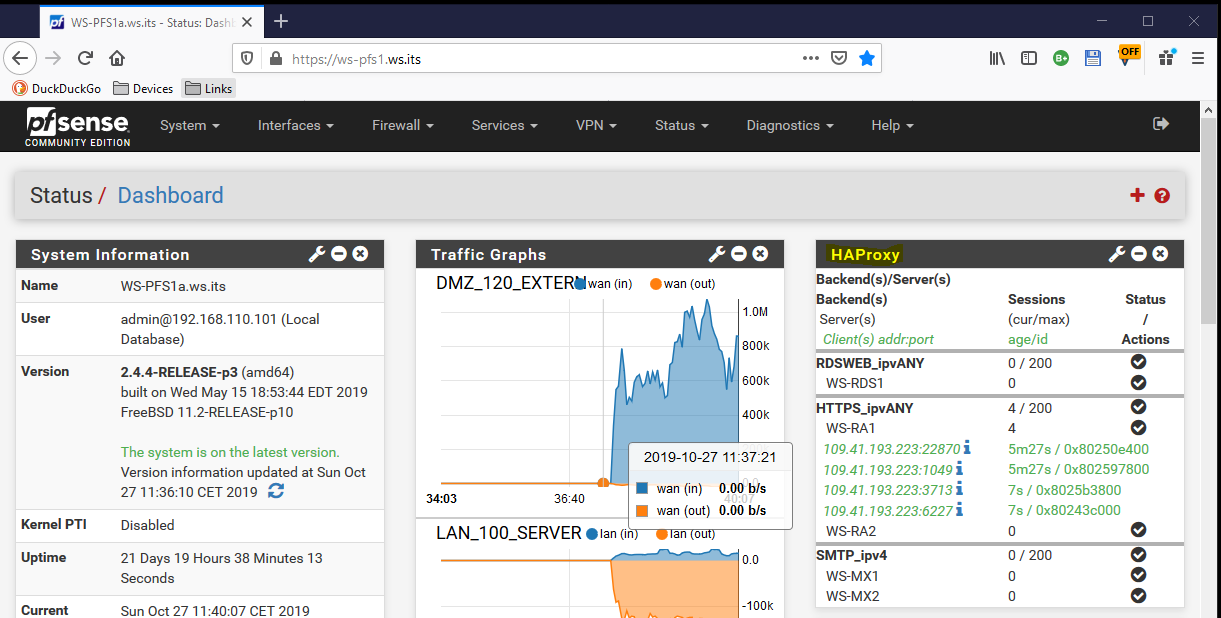Screen dimensions: 1221x618
Task: Open the Services dropdown menu
Action: pos(505,125)
